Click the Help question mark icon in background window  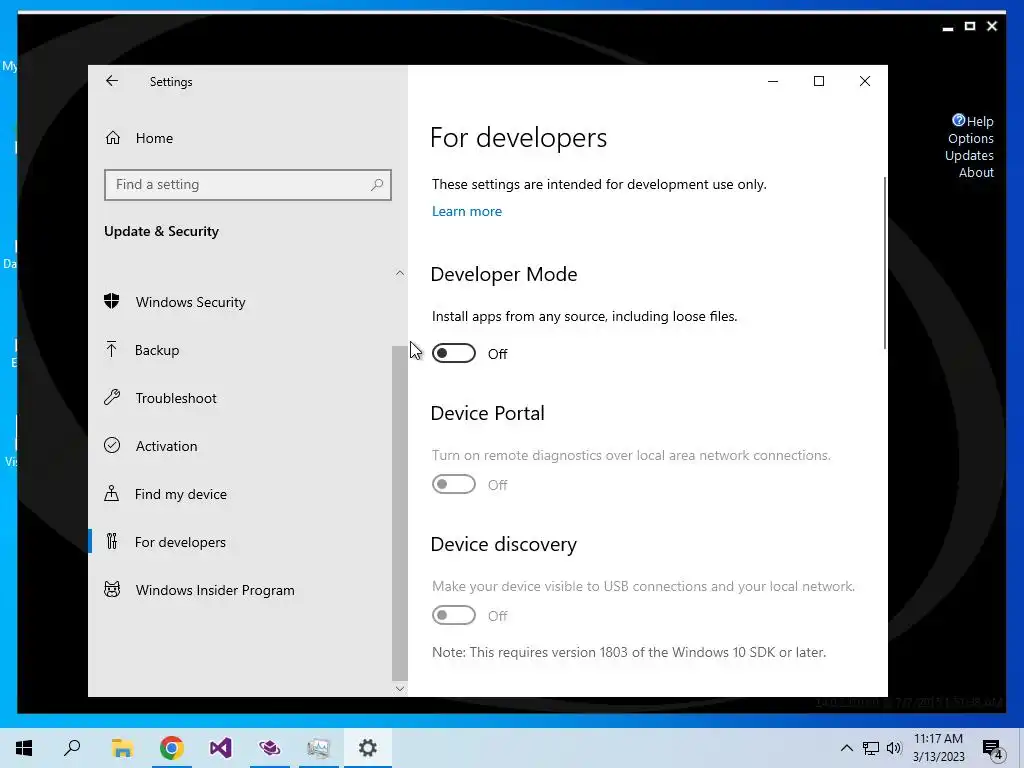coord(958,120)
